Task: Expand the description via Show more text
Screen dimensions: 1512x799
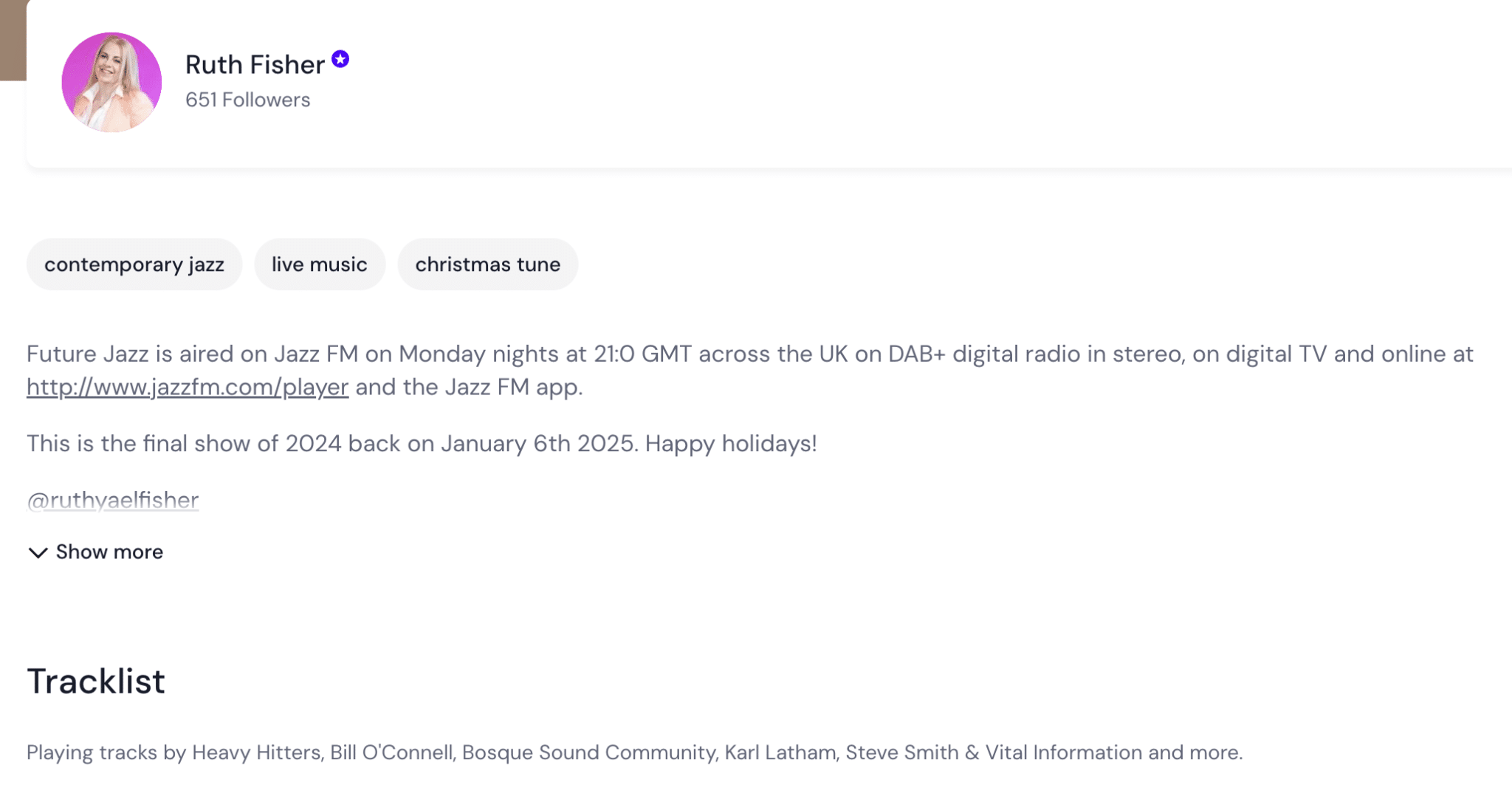Action: point(109,552)
